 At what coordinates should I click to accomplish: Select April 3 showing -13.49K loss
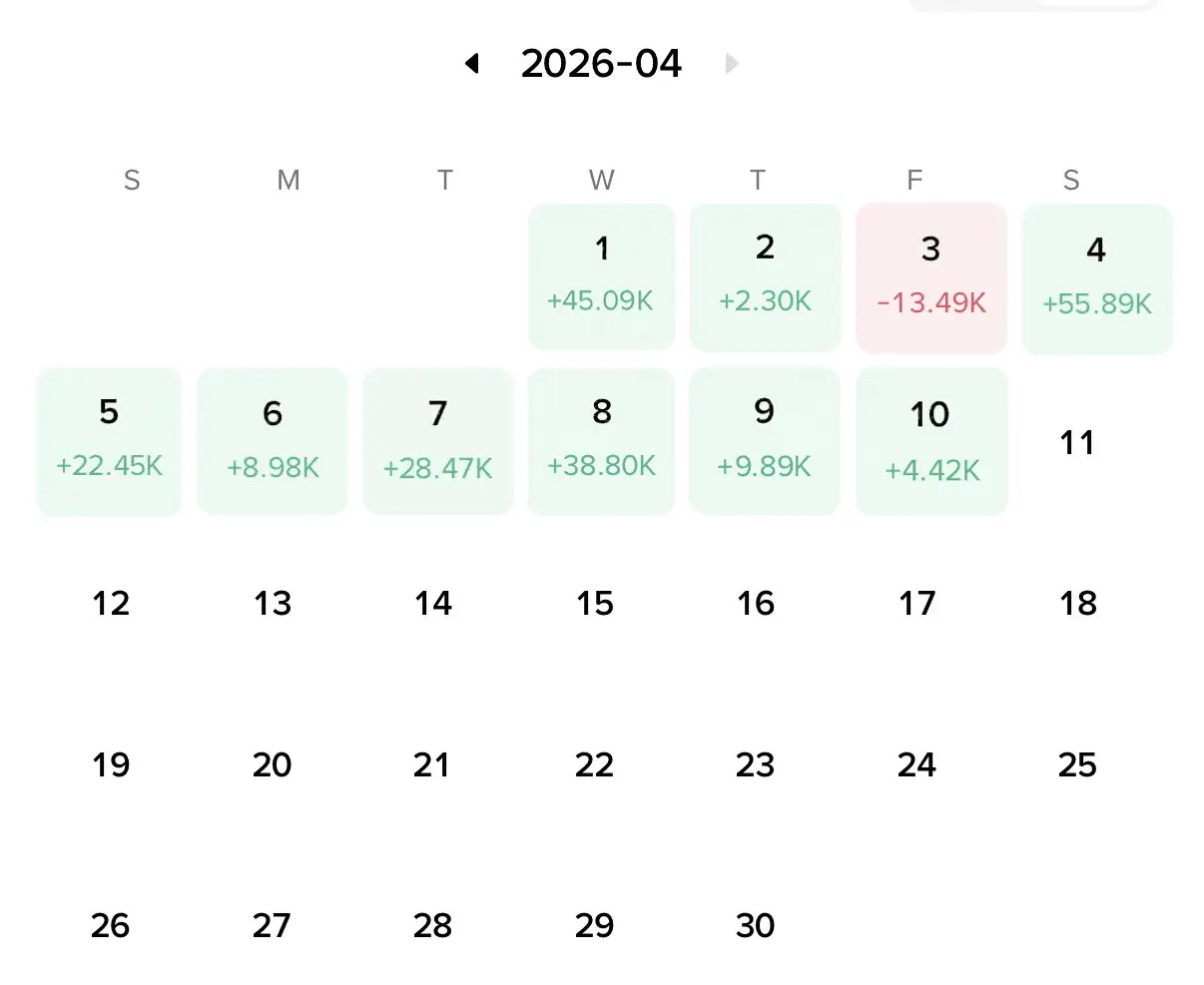coord(931,278)
